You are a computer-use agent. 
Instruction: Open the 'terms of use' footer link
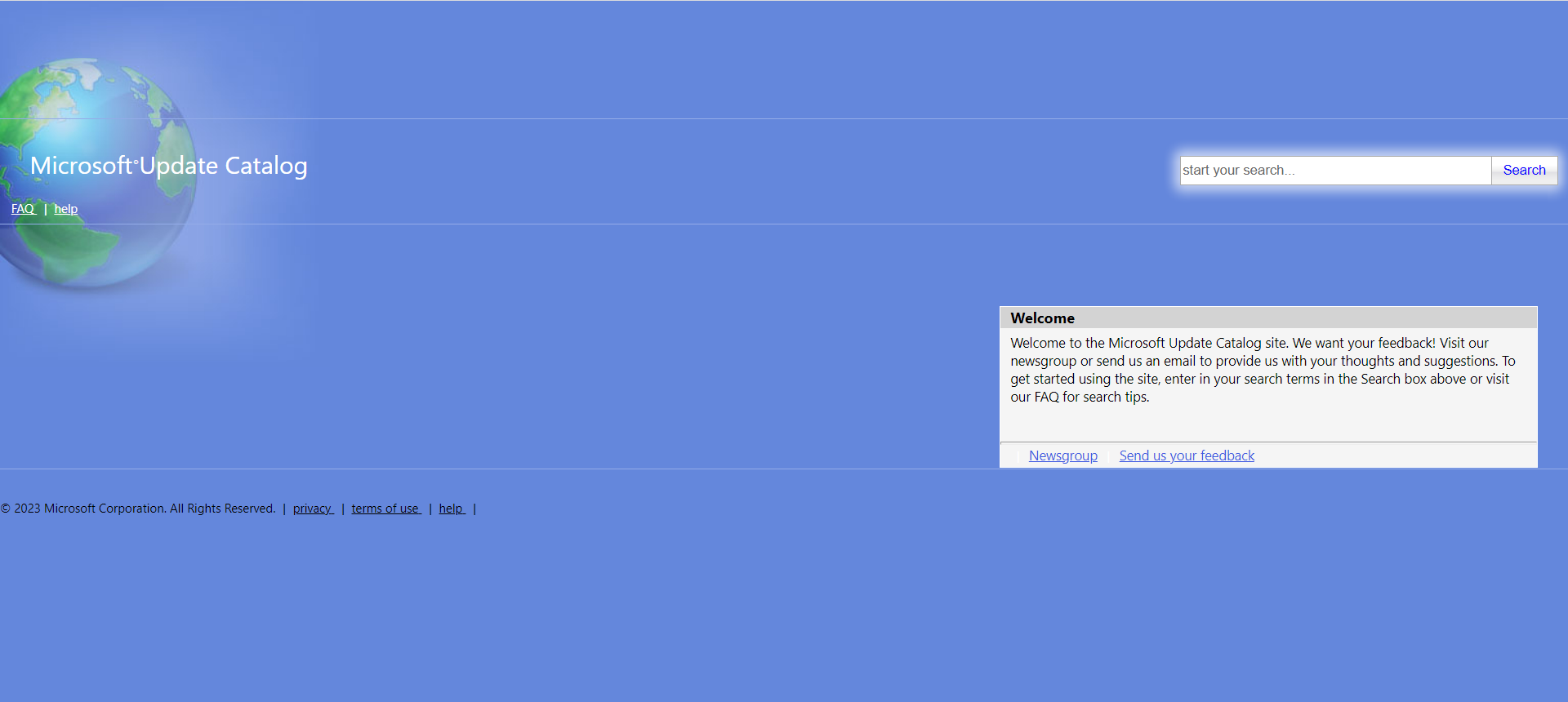tap(386, 509)
